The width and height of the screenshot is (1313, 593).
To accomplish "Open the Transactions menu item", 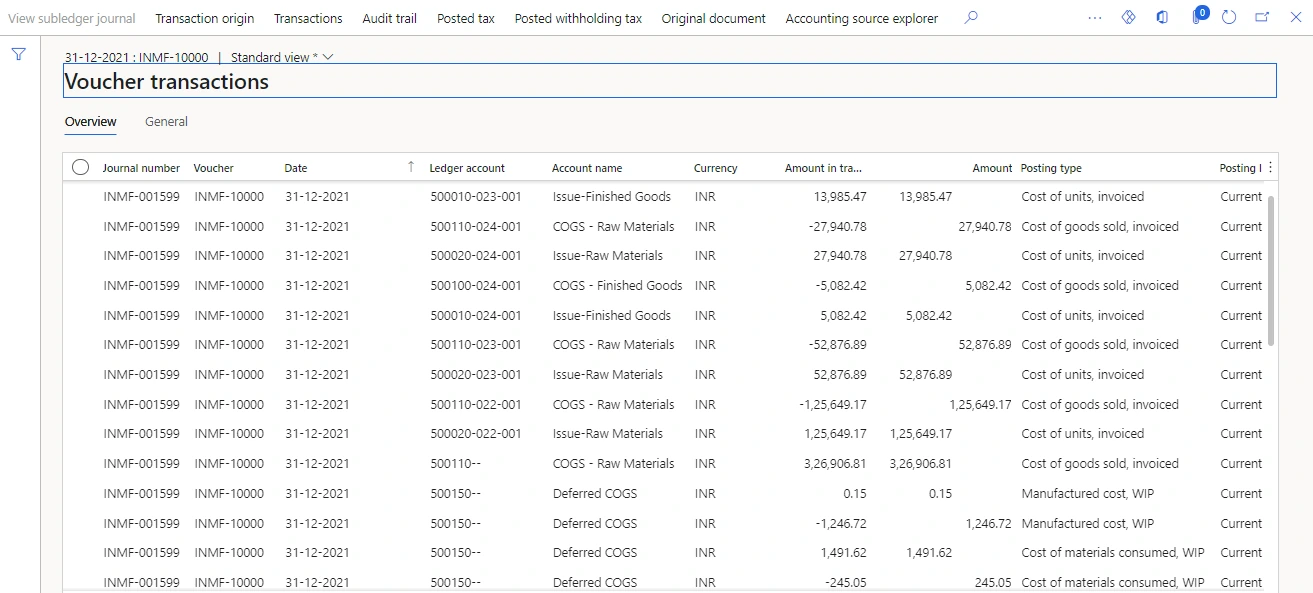I will click(308, 18).
